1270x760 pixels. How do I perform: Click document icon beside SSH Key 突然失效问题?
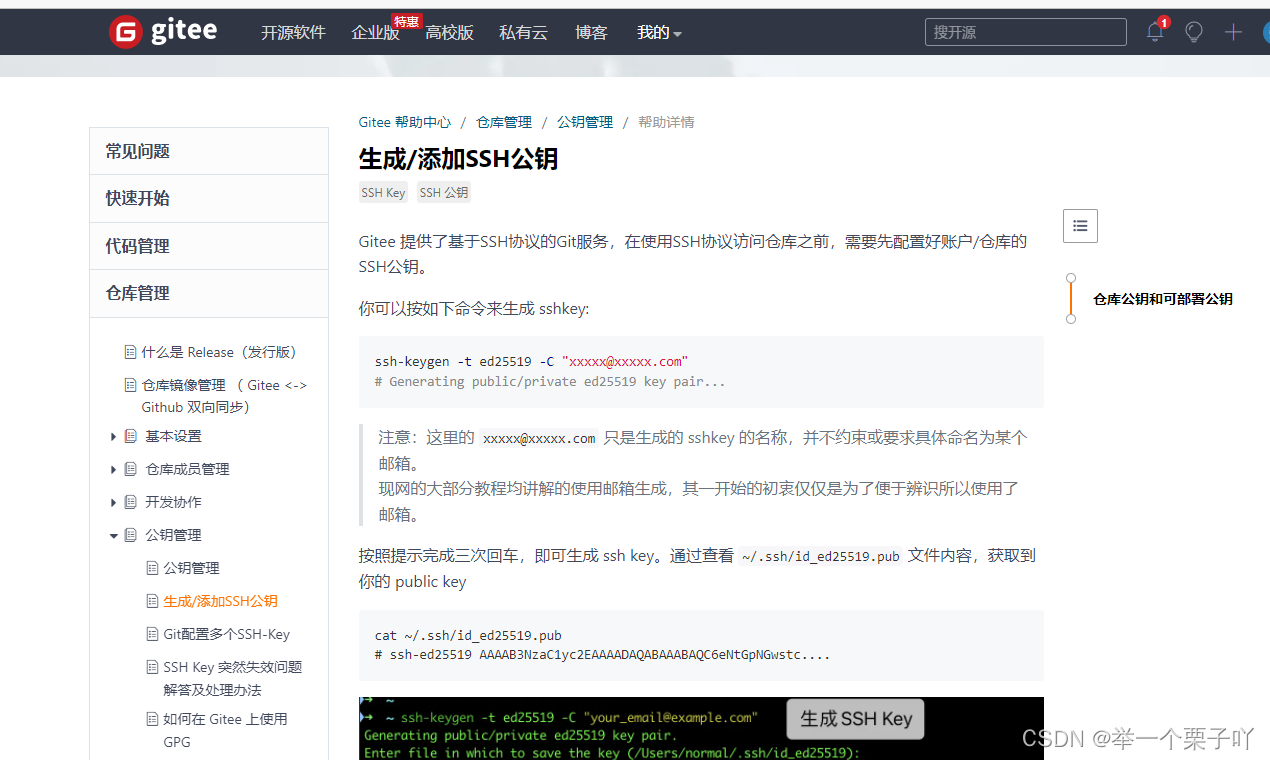click(152, 667)
